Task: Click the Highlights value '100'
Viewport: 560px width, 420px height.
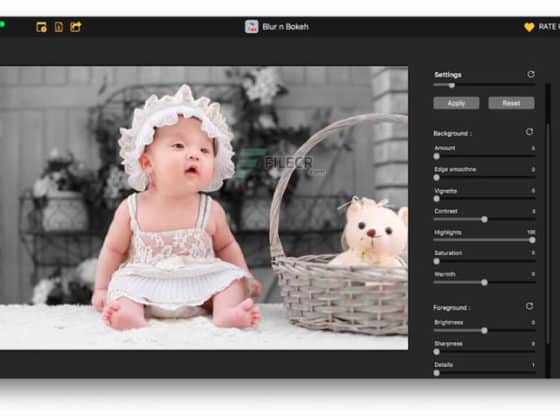Action: (531, 232)
